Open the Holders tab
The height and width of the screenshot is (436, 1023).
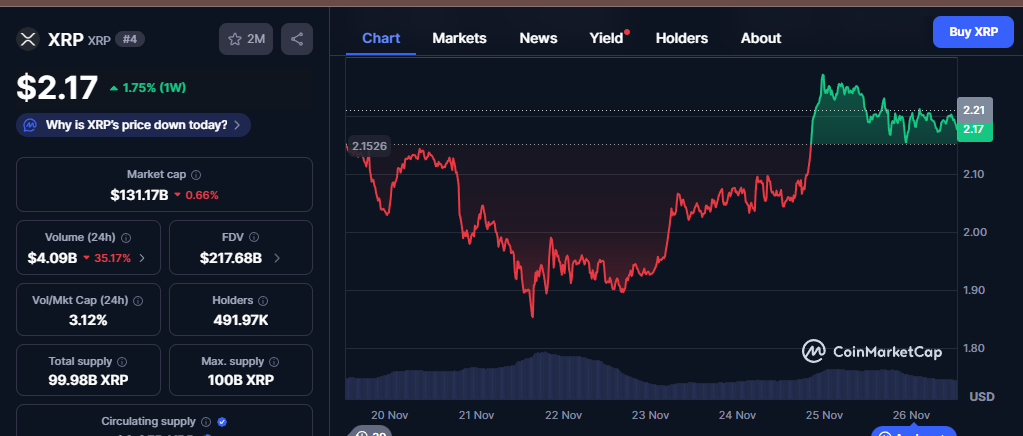click(681, 38)
